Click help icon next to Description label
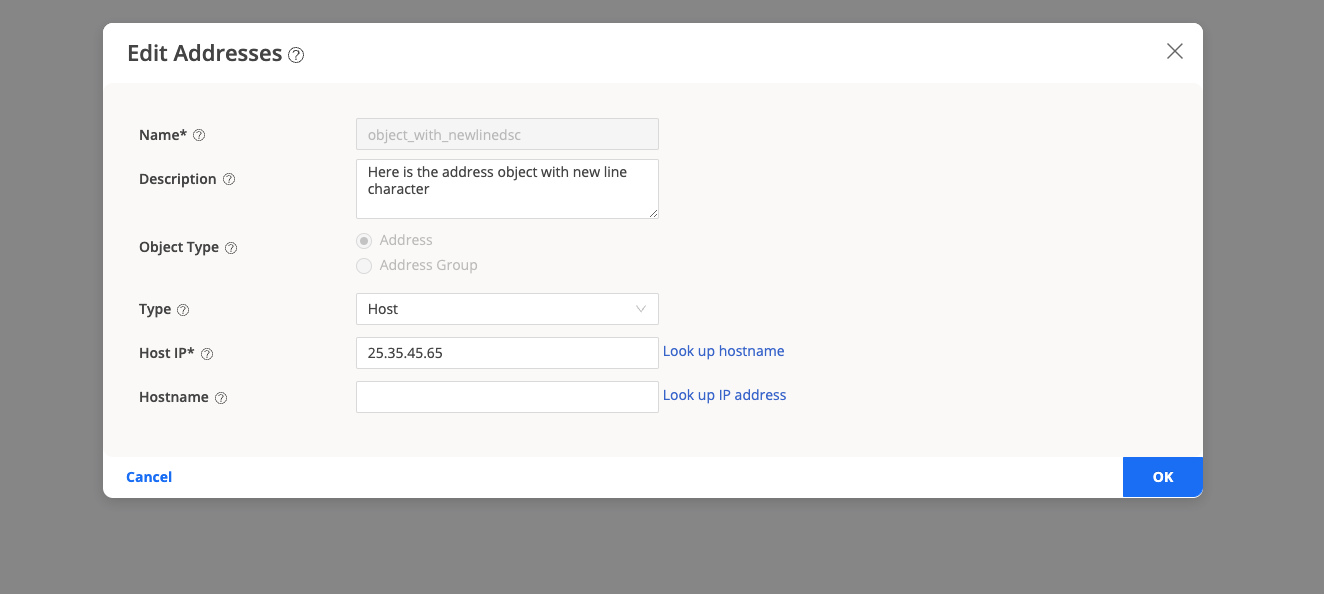This screenshot has height=594, width=1324. [229, 179]
